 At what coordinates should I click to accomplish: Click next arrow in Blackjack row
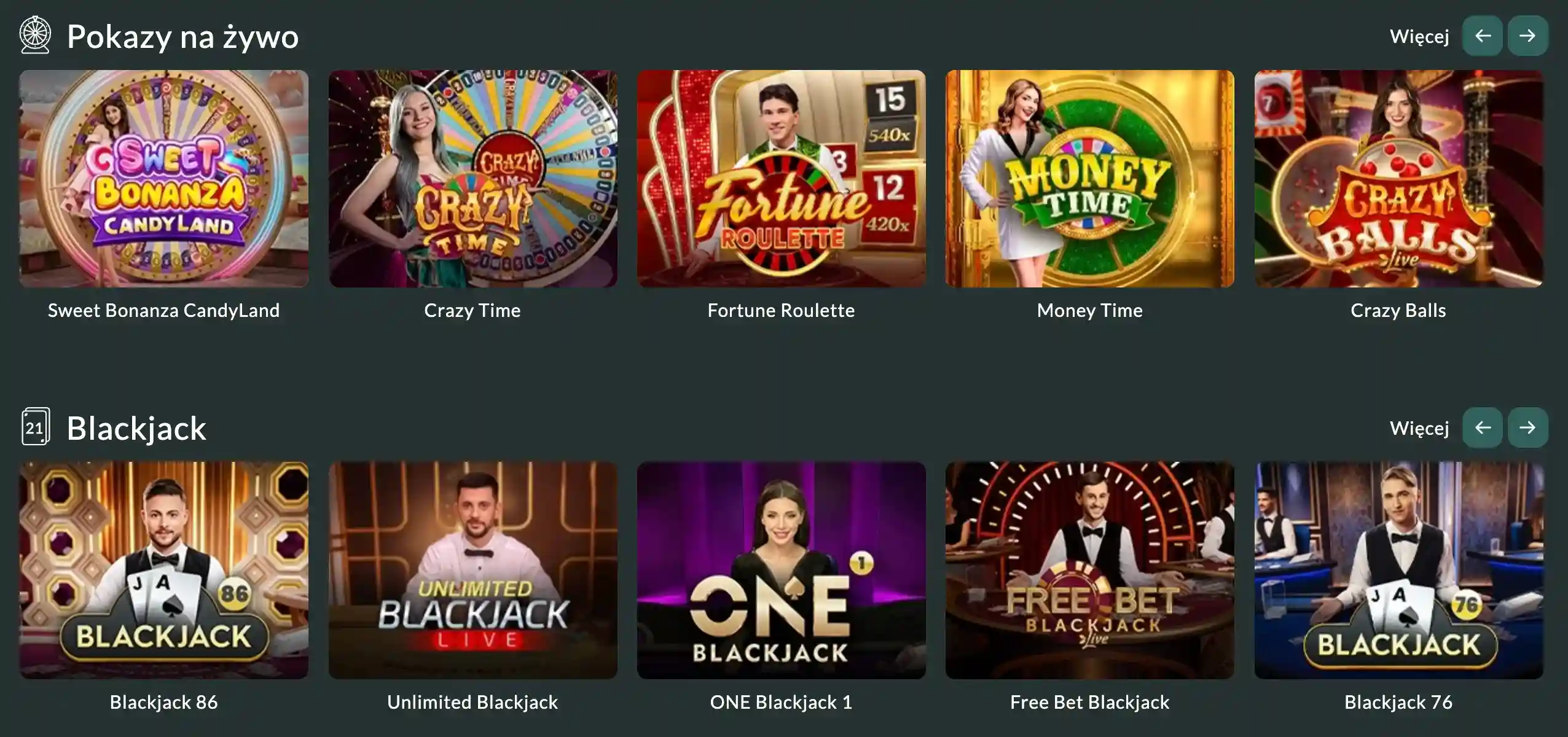[x=1527, y=427]
